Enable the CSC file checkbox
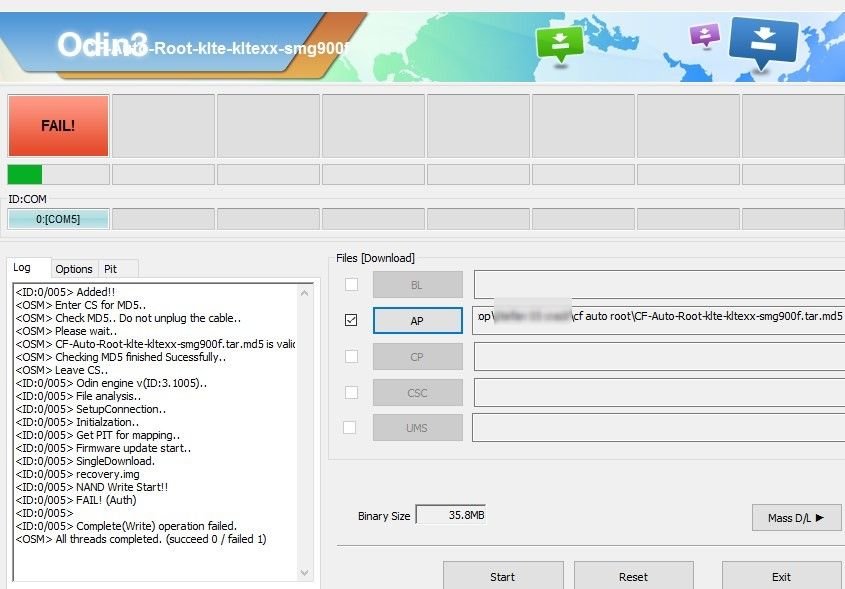This screenshot has width=845, height=589. coord(351,392)
